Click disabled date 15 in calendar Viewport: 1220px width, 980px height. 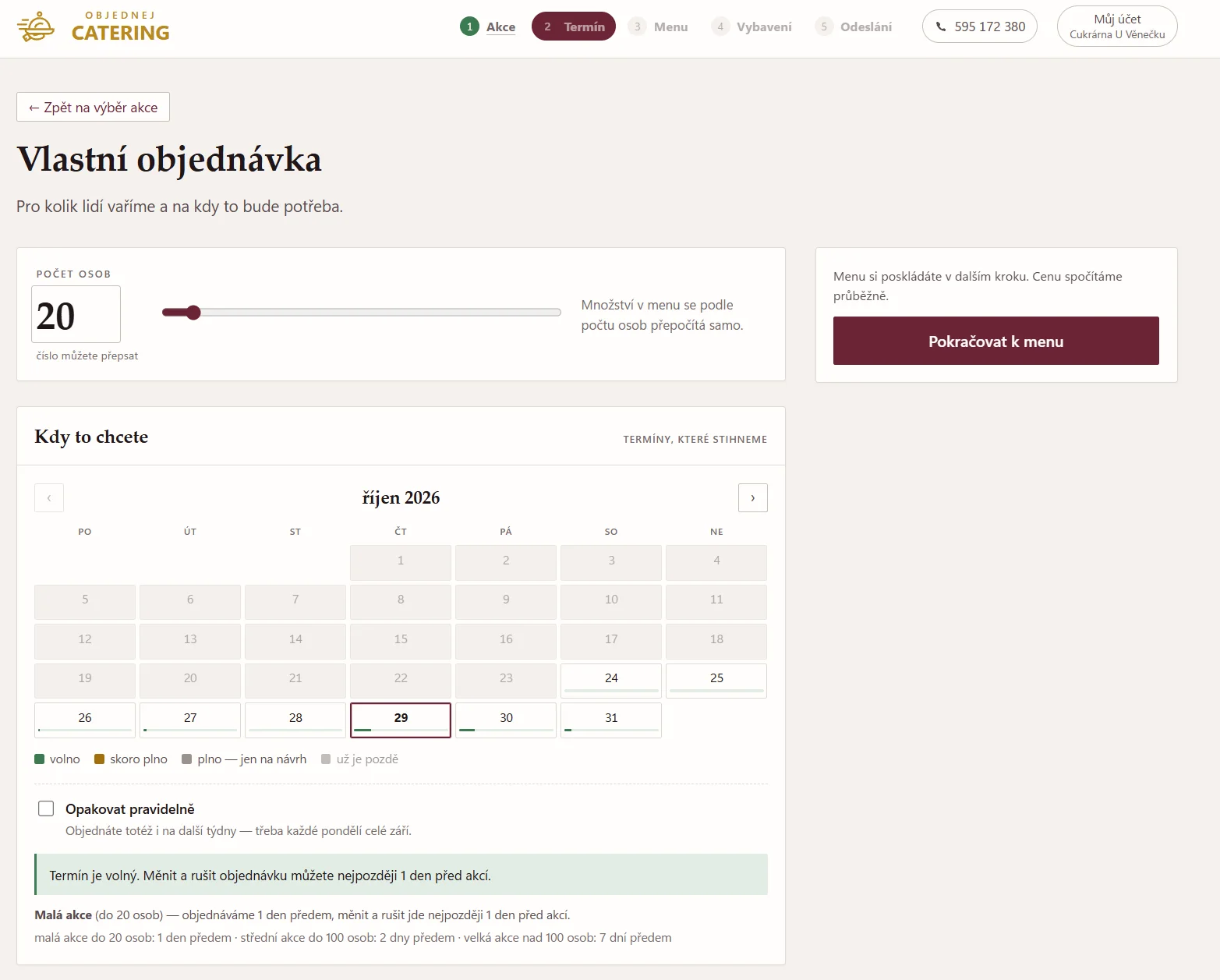point(401,641)
